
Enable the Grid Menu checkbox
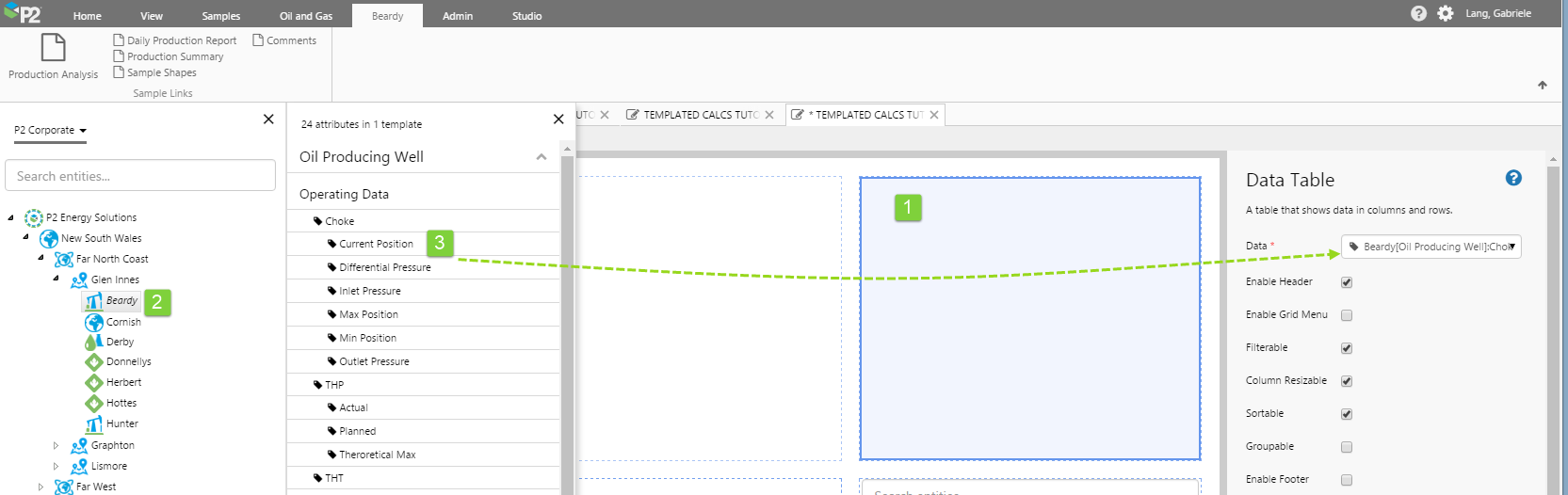pos(1347,315)
